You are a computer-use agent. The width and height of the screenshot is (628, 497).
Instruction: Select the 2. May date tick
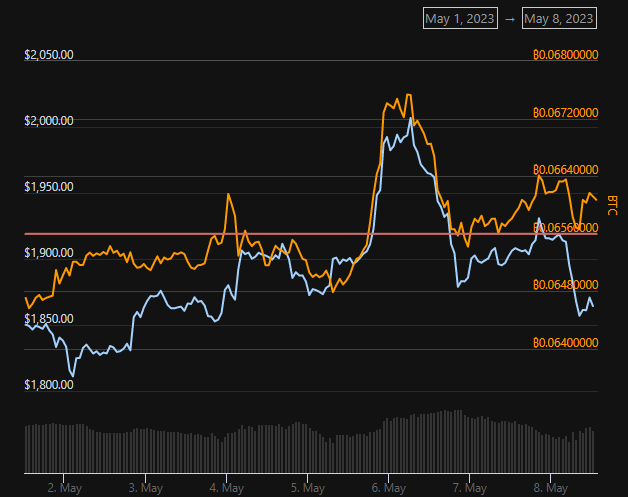64,488
